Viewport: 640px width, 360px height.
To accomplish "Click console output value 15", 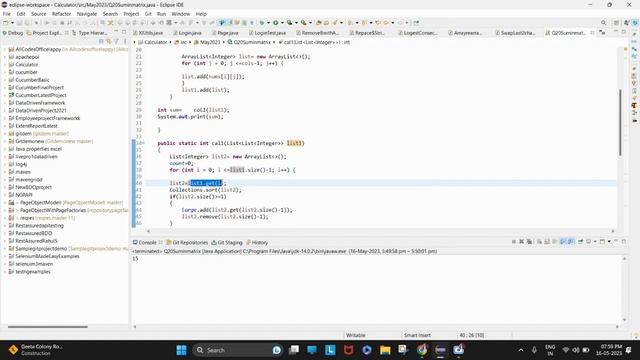I will tap(135, 259).
